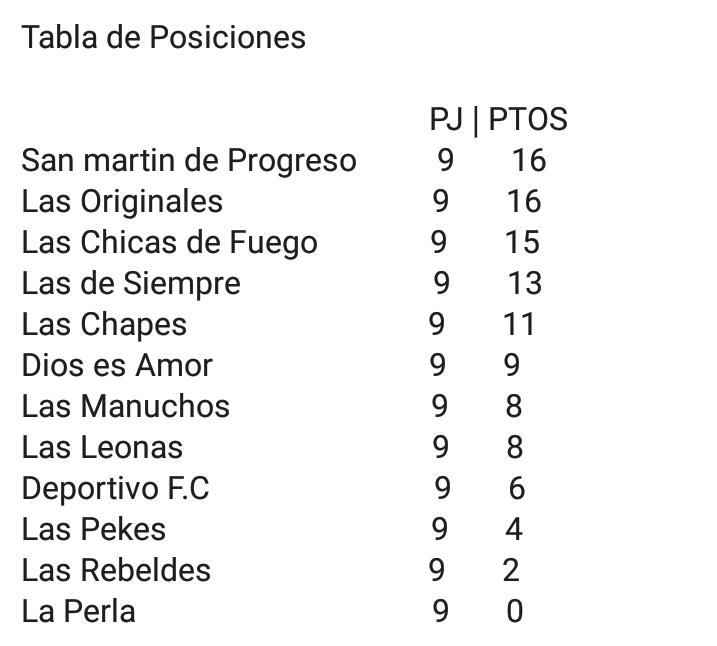Select the La Perla team name
This screenshot has width=717, height=646.
78,611
